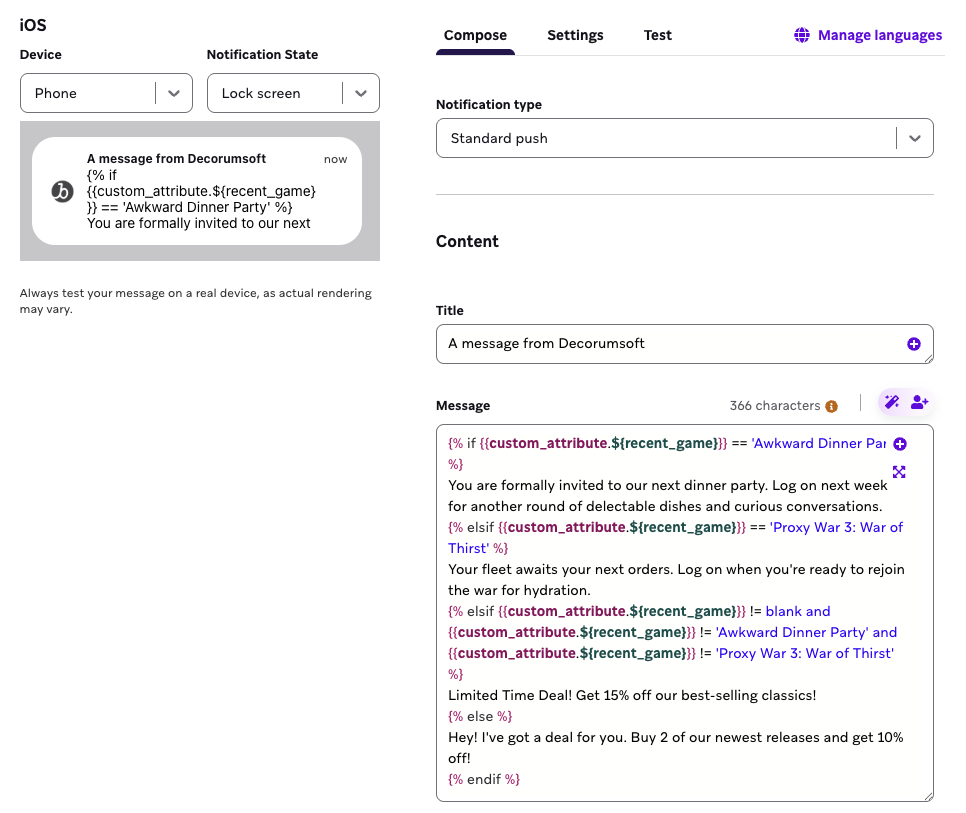Click the lock screen notification preview card

click(x=197, y=191)
